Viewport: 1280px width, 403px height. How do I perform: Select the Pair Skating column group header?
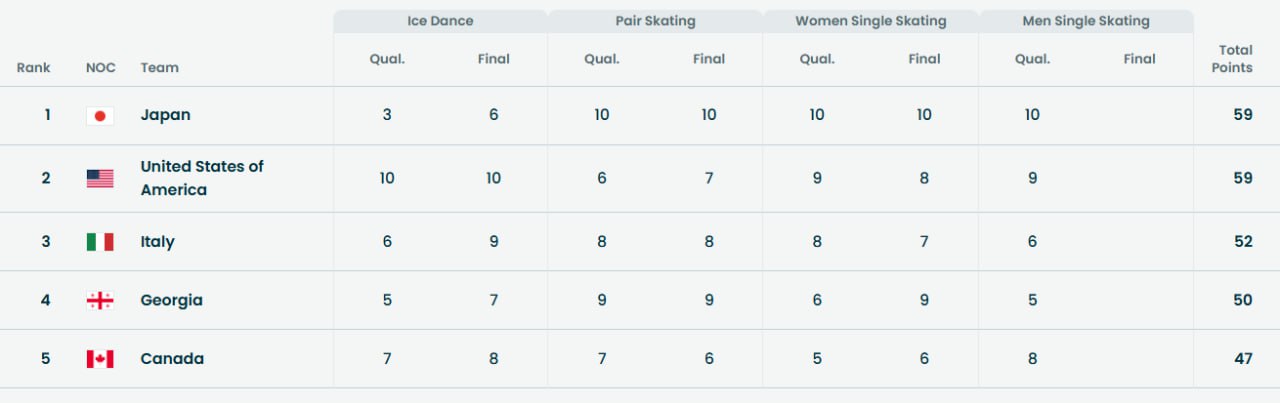point(655,21)
